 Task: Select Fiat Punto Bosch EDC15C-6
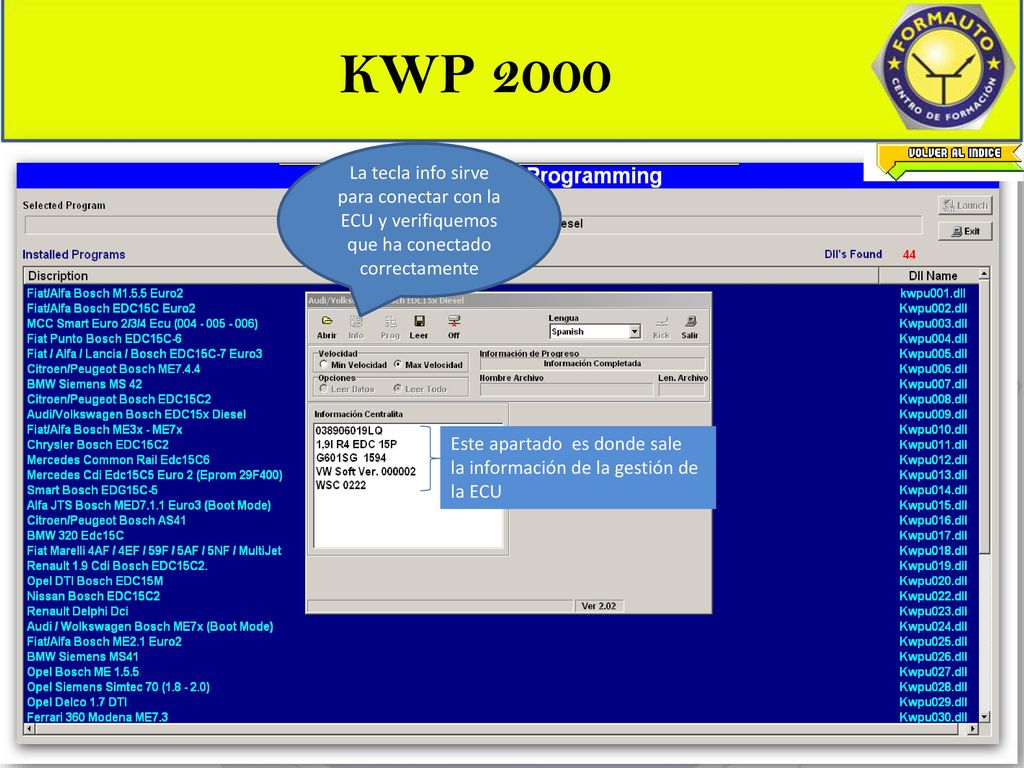(x=104, y=338)
